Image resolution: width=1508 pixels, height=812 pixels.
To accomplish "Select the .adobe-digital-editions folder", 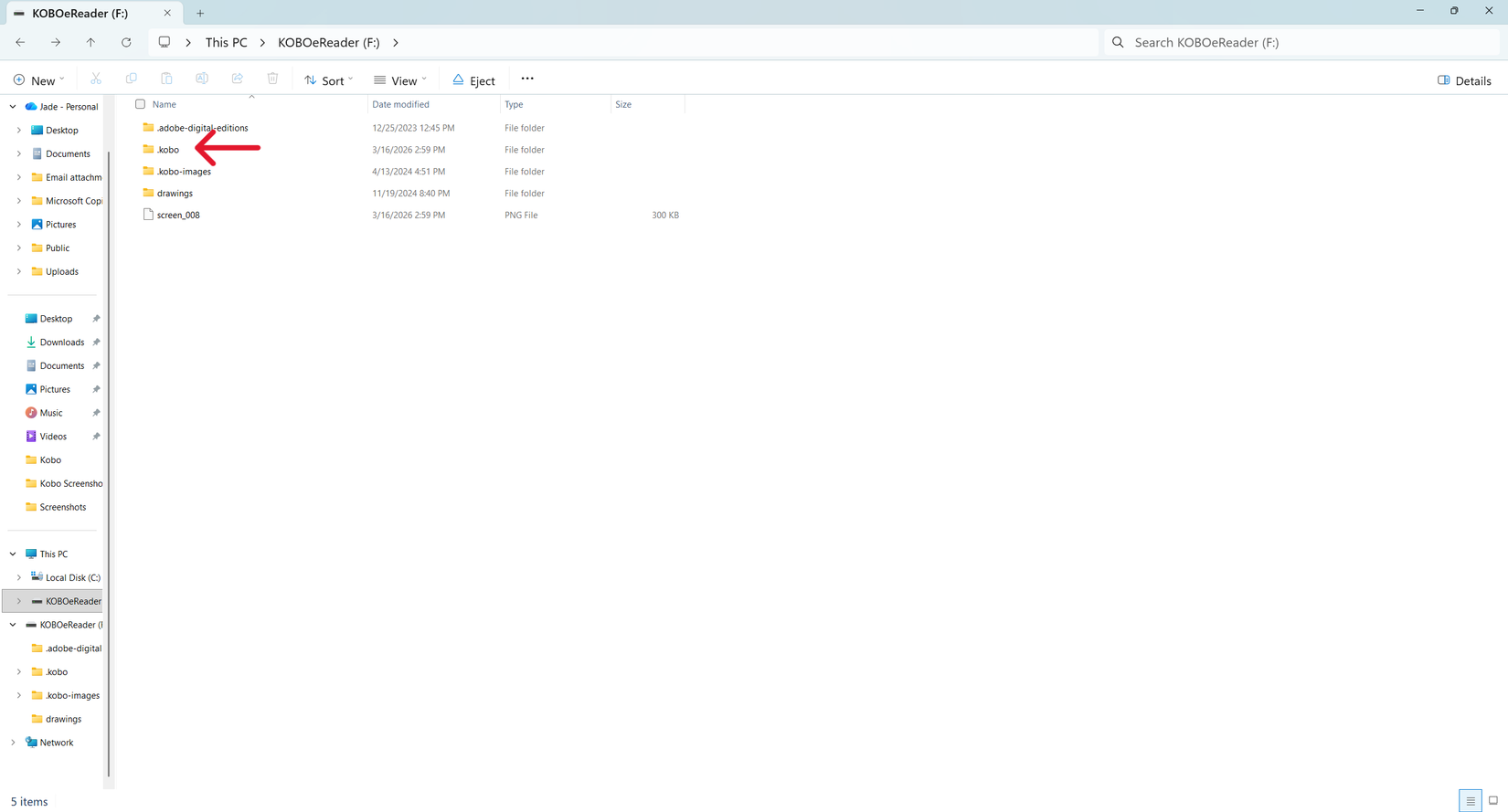I will (202, 128).
